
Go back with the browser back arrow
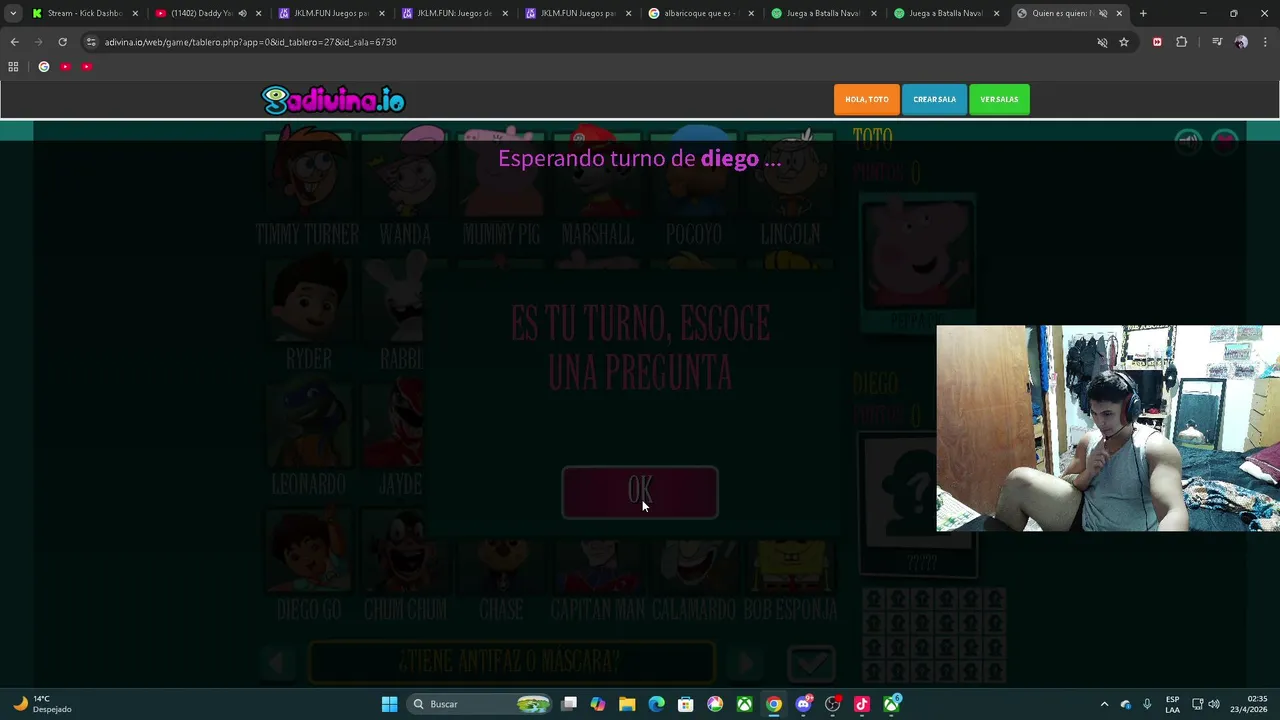(14, 42)
